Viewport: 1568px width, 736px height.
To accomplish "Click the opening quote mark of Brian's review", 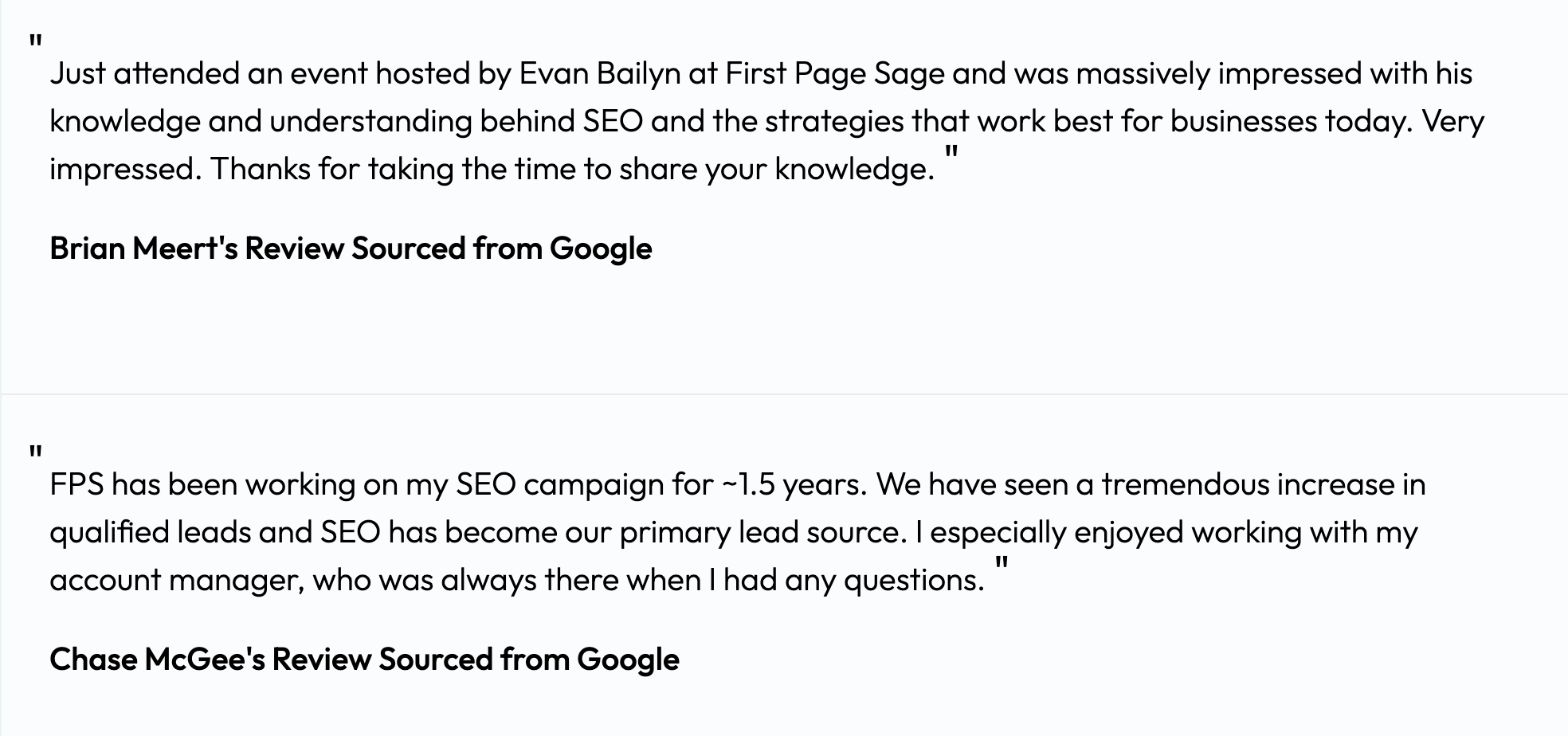I will click(35, 43).
